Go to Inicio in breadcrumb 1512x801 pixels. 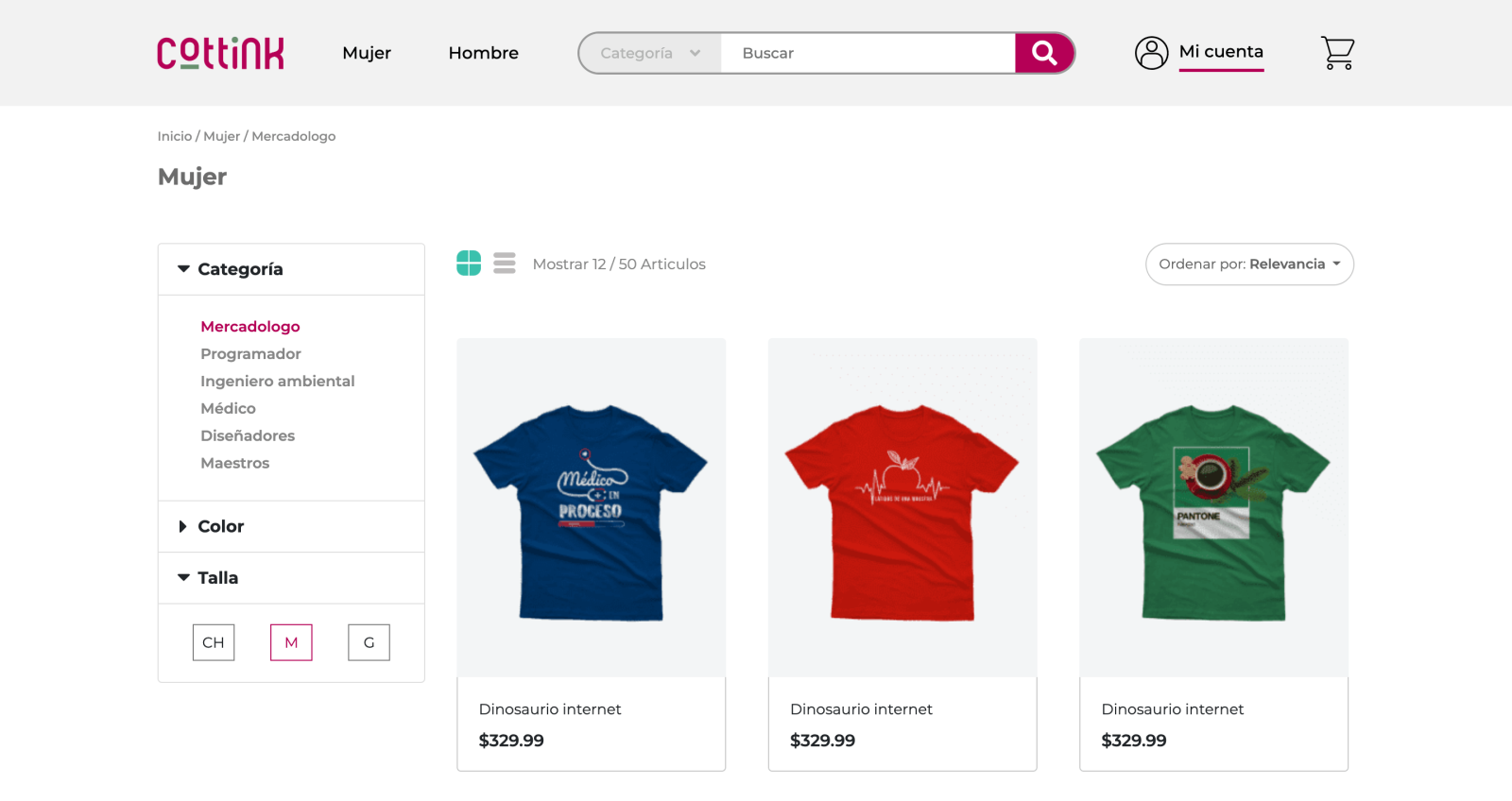175,136
